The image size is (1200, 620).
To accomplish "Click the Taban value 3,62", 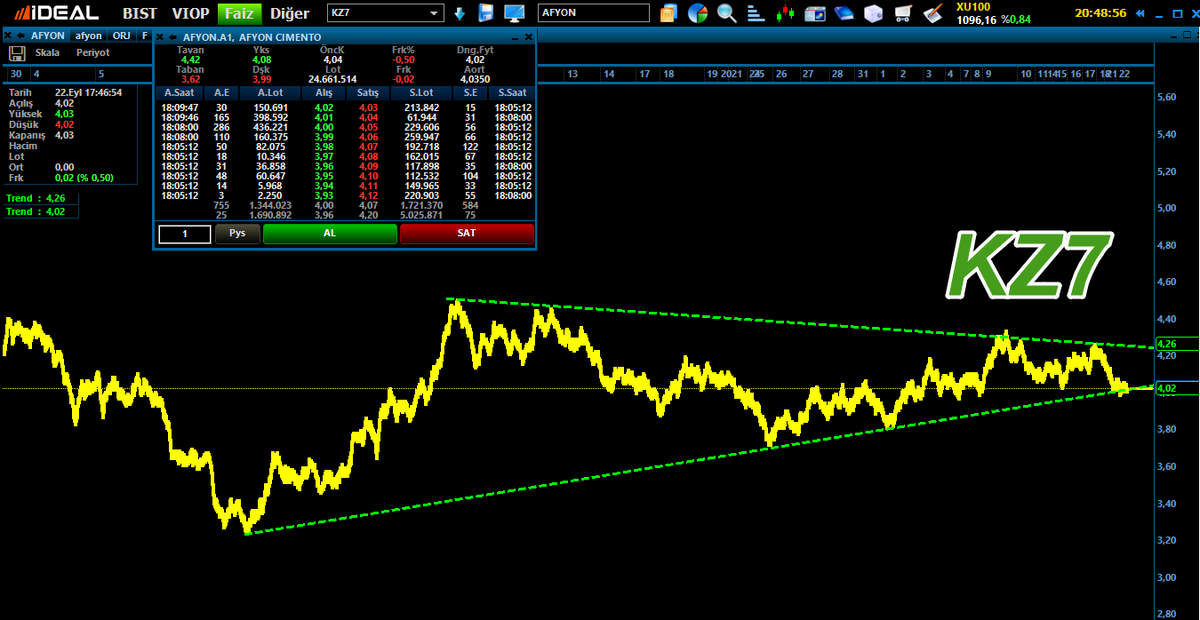I will click(190, 79).
